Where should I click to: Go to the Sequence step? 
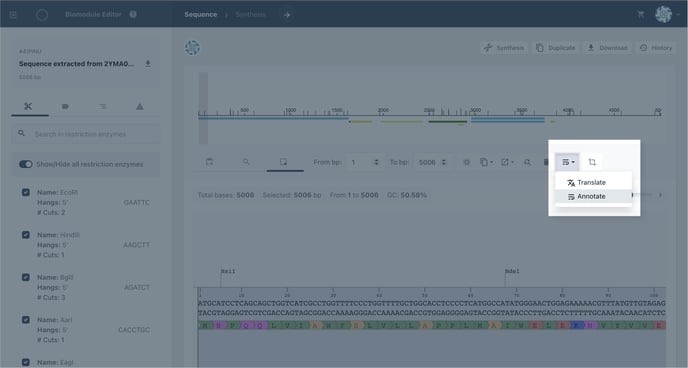click(201, 14)
